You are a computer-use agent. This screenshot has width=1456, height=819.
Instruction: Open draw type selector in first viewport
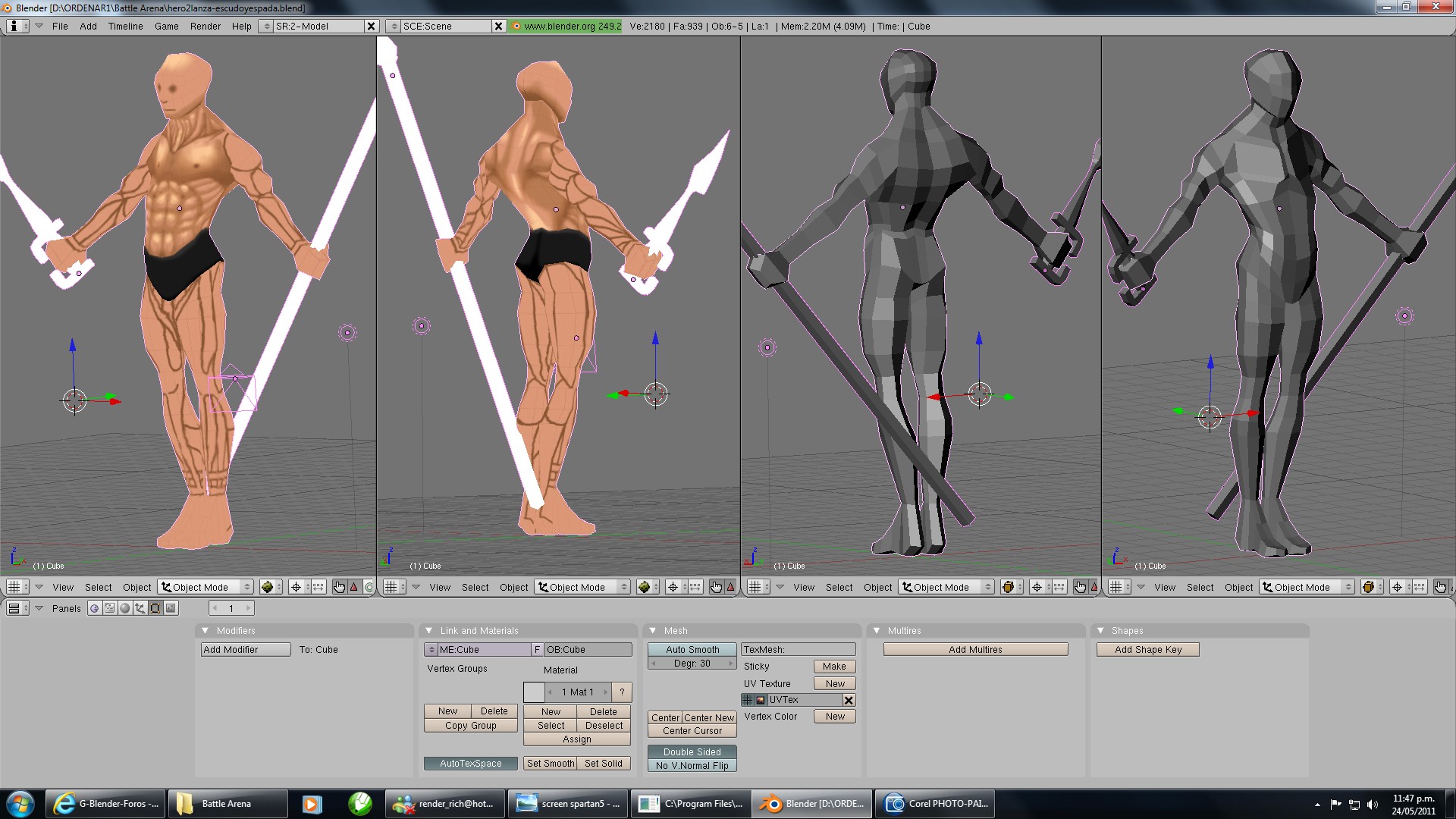coord(270,587)
